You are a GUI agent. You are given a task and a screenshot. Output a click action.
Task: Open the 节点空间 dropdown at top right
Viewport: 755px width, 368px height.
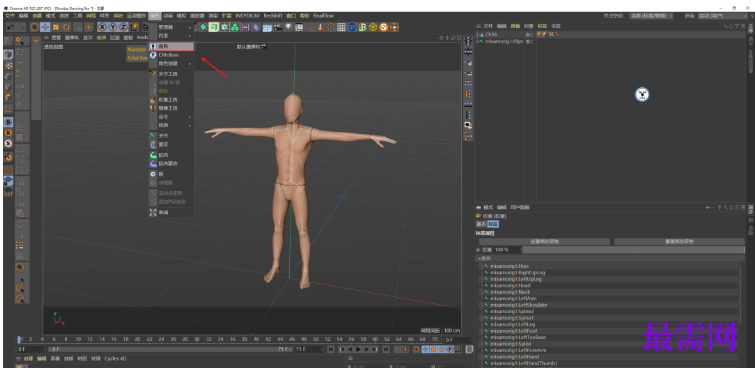click(651, 16)
